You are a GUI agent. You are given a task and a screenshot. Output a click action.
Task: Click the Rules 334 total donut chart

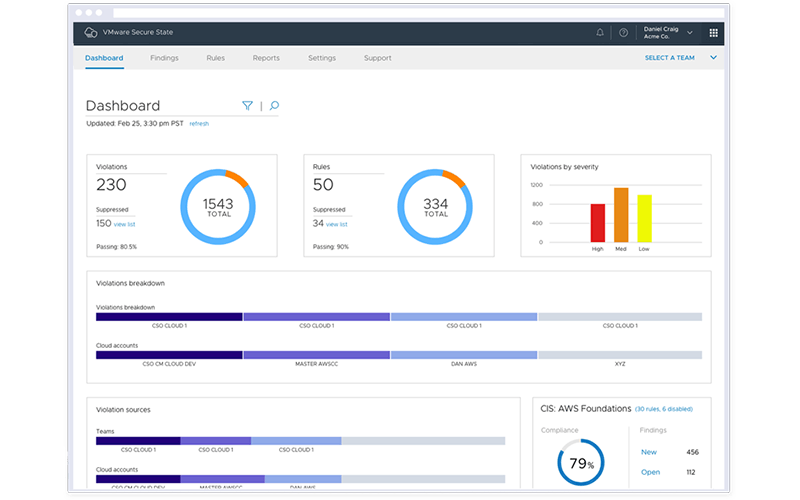(436, 206)
